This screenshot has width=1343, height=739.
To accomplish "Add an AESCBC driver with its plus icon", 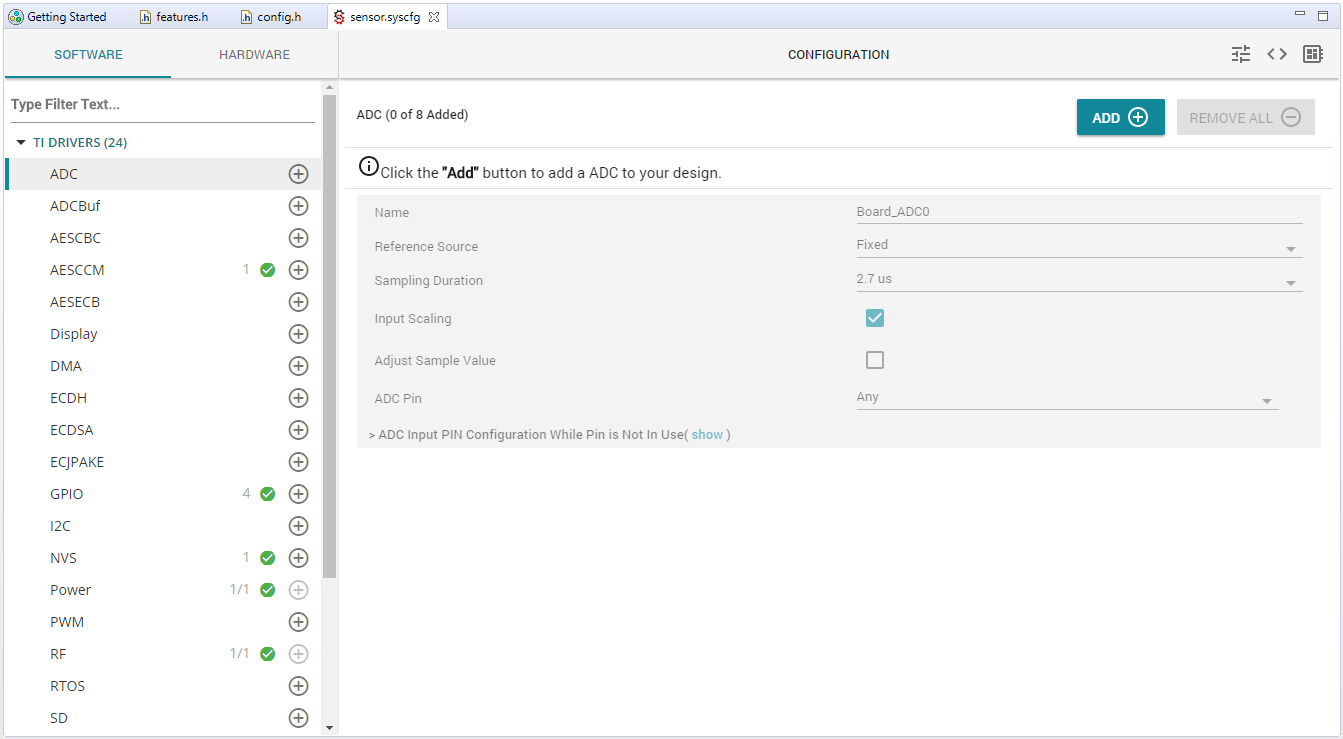I will [298, 238].
